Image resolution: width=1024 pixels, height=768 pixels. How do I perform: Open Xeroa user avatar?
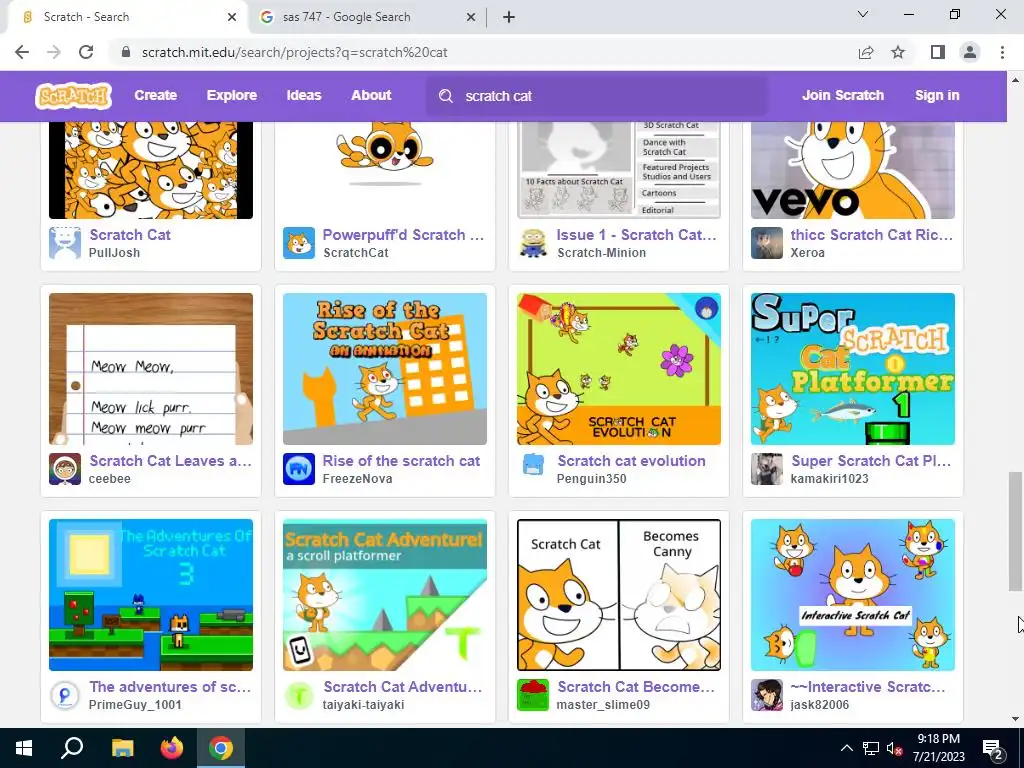coord(767,243)
